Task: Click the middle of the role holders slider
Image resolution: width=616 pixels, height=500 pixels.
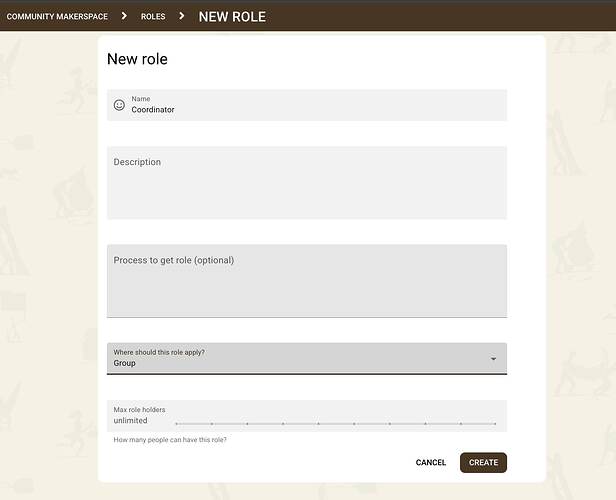Action: (x=336, y=424)
